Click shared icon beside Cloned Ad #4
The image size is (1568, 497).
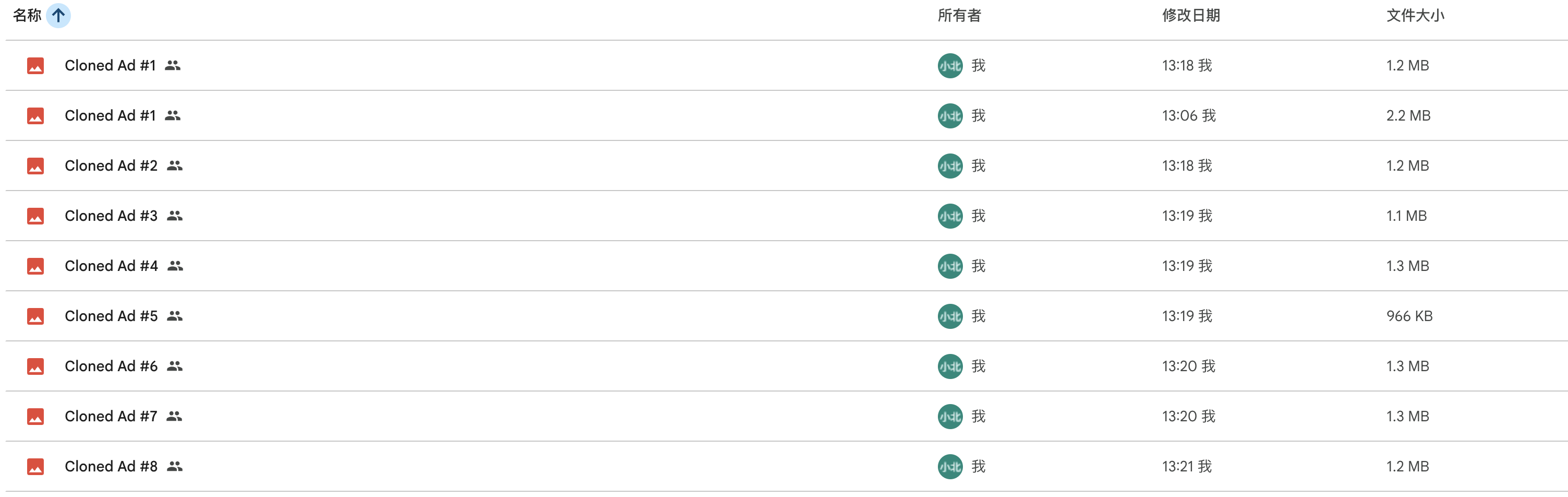click(x=175, y=266)
